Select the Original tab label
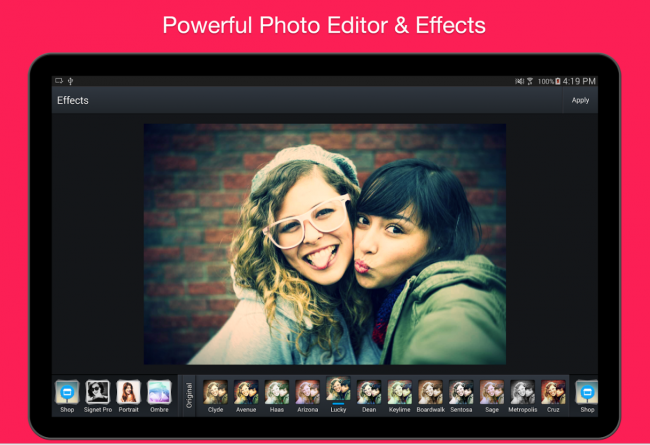Image resolution: width=650 pixels, height=445 pixels. click(x=189, y=394)
